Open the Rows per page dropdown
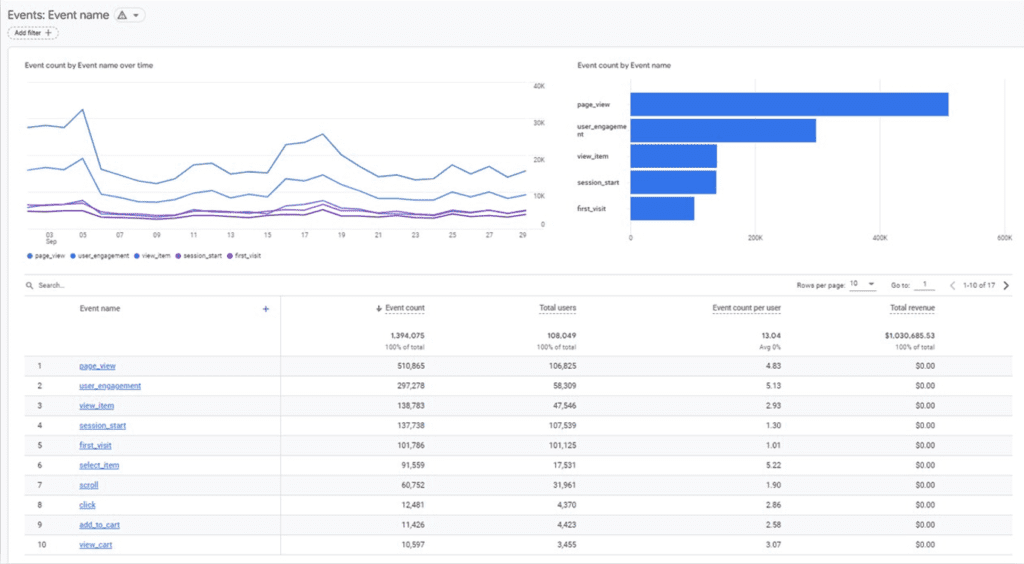The width and height of the screenshot is (1024, 564). [862, 284]
